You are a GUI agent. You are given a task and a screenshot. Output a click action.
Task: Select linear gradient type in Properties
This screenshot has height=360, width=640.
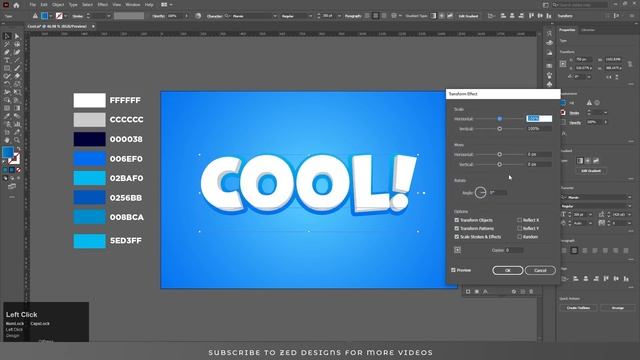pos(580,160)
